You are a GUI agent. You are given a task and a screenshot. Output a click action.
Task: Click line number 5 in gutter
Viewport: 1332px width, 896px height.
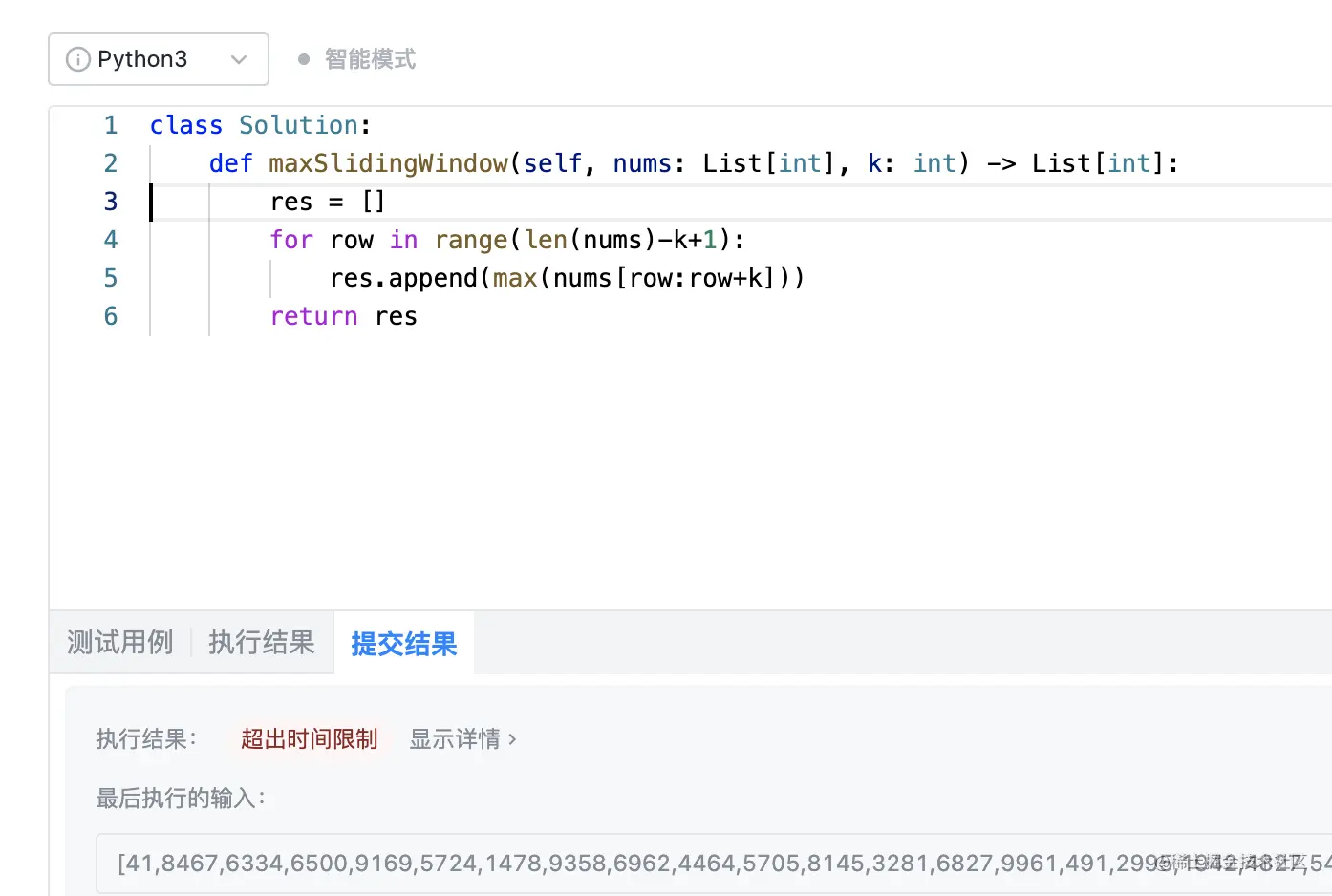coord(111,278)
